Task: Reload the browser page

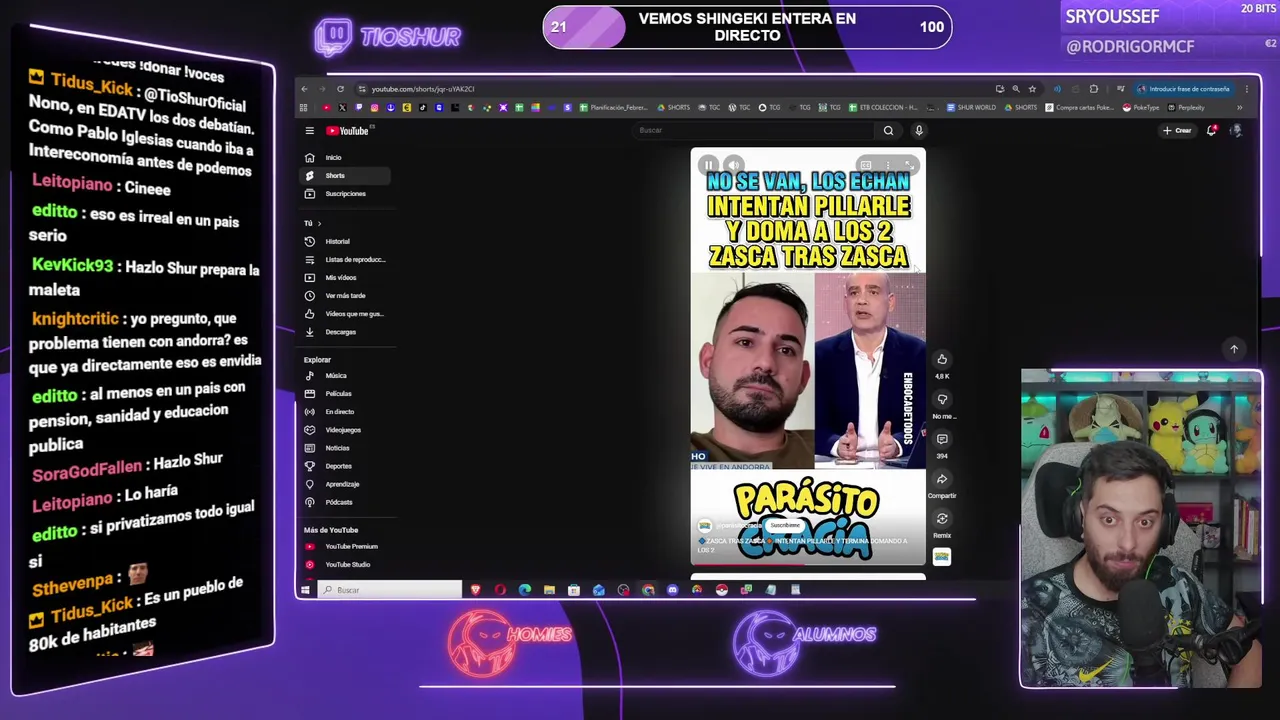Action: (340, 89)
